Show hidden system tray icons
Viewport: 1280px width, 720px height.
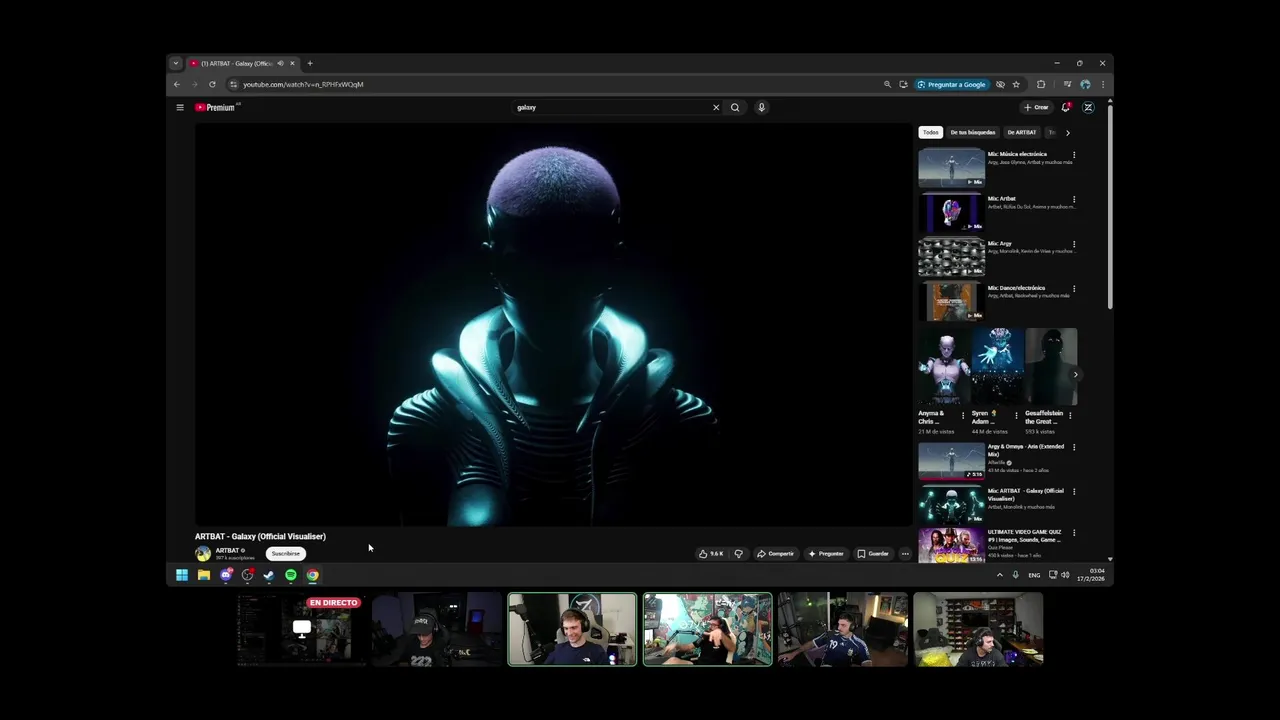point(999,575)
